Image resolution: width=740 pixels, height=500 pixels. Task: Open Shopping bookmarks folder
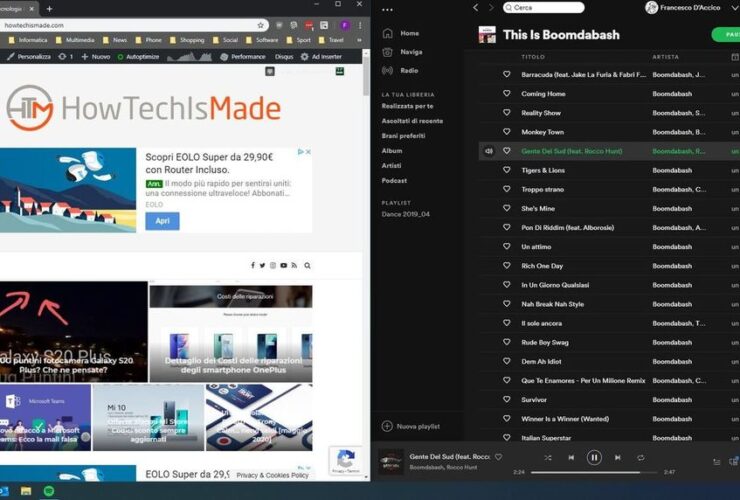(187, 40)
